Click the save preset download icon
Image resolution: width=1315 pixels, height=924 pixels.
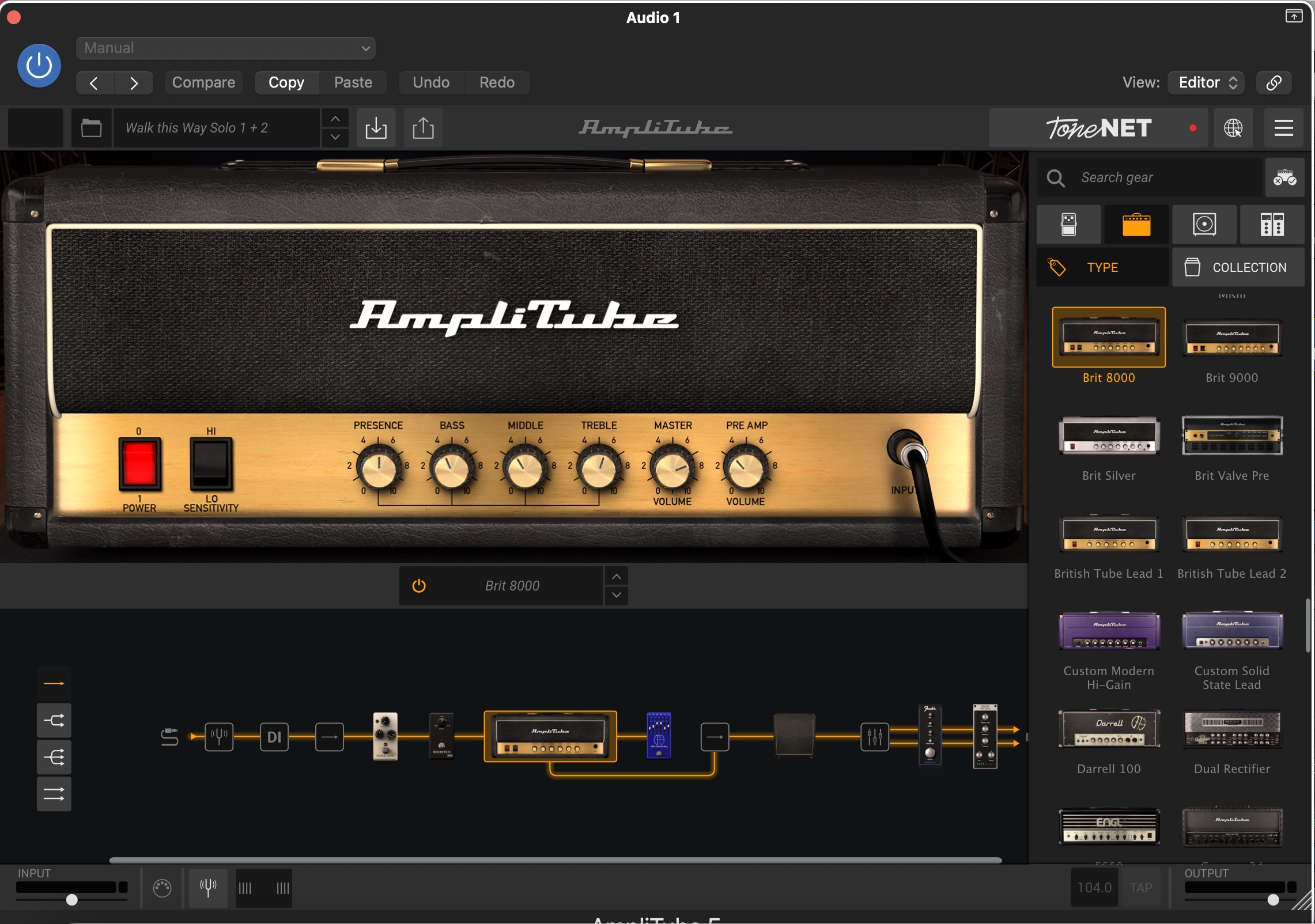click(376, 128)
